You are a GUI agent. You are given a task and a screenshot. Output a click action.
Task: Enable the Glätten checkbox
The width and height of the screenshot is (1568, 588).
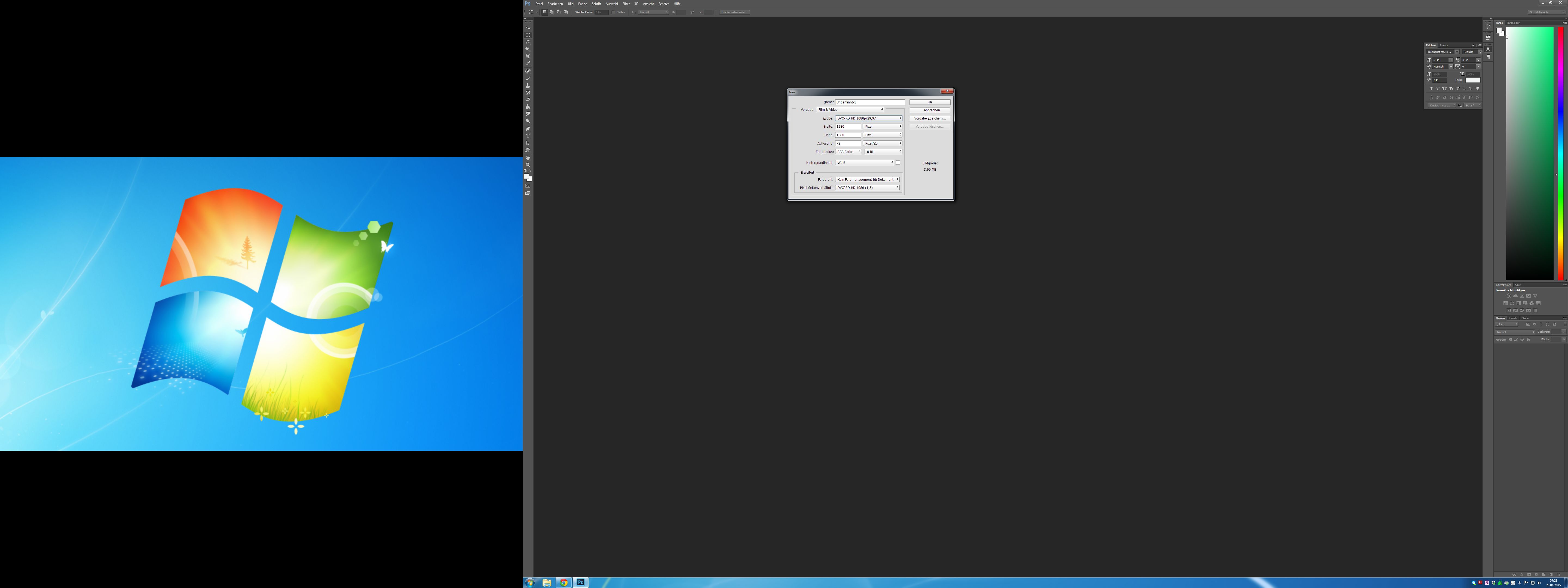[x=614, y=12]
